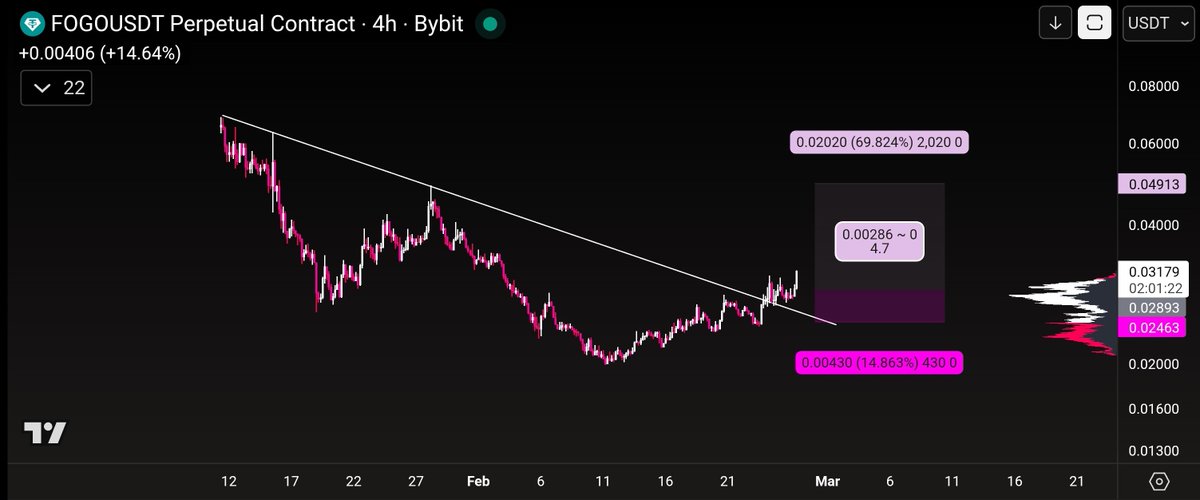
Task: Click the risk/reward ratio 4.7 label
Action: pos(880,241)
